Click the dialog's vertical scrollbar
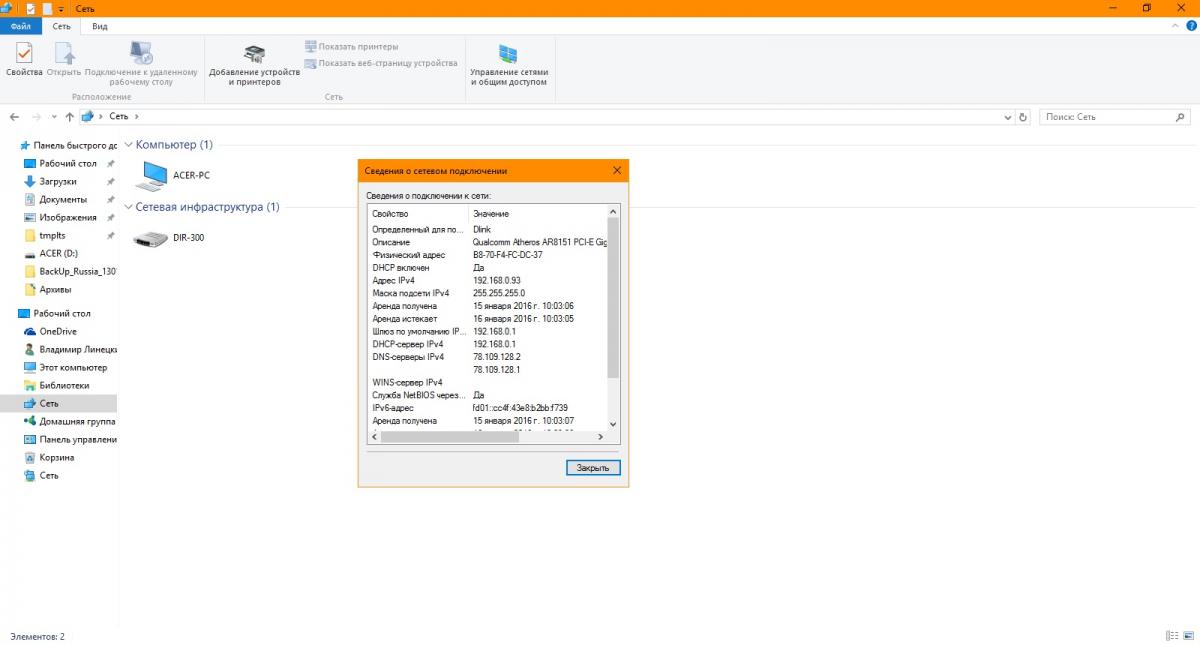This screenshot has height=645, width=1200. coord(614,317)
